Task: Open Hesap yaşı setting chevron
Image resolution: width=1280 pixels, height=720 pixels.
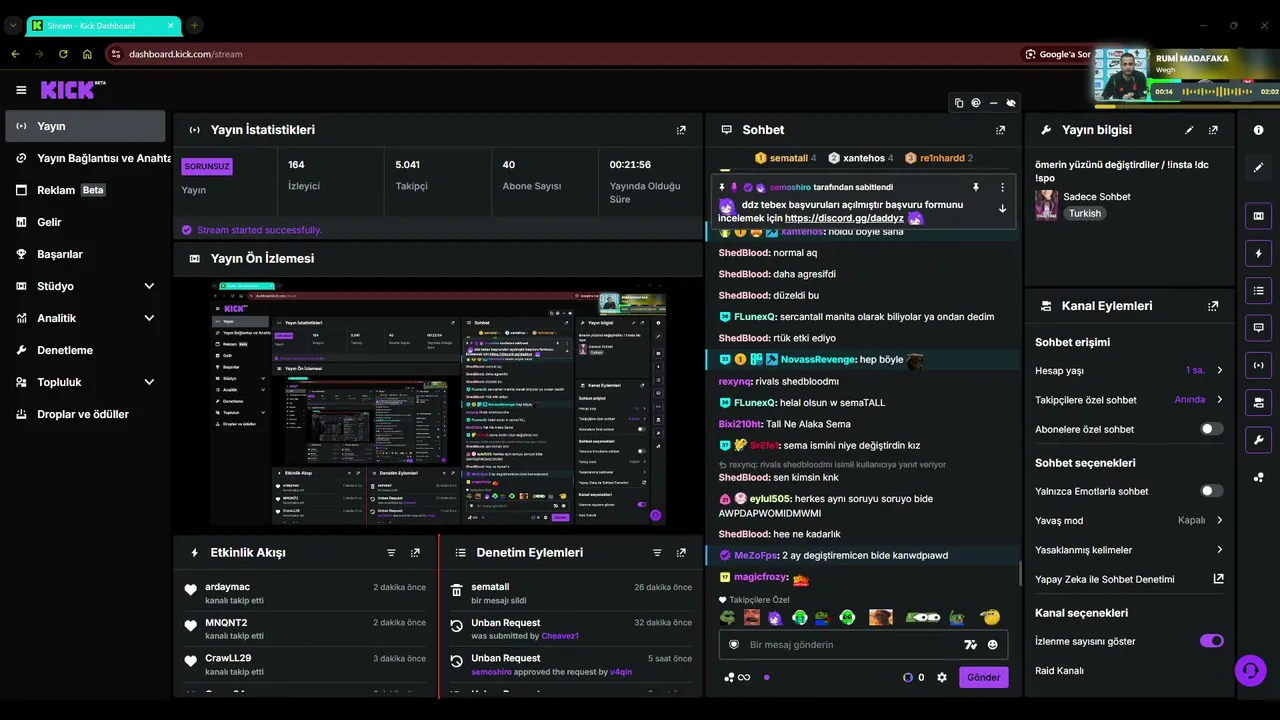Action: 1220,370
